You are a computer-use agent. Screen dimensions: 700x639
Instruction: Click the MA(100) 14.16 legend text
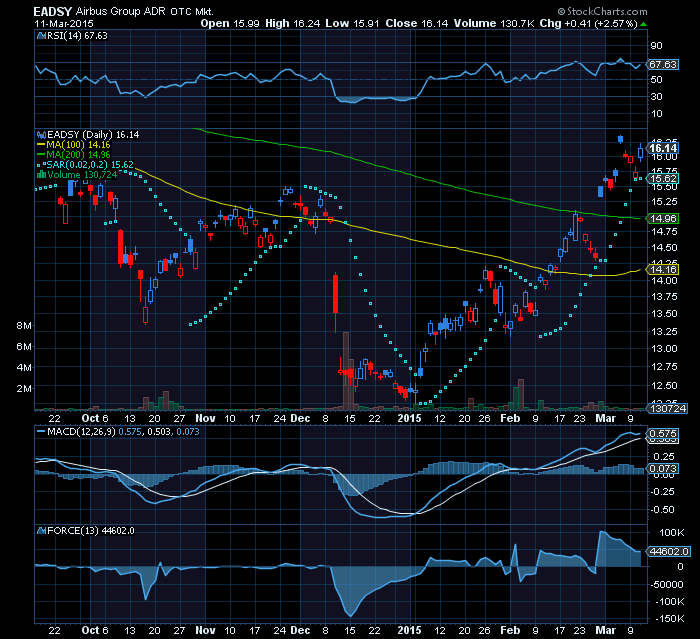pyautogui.click(x=78, y=145)
